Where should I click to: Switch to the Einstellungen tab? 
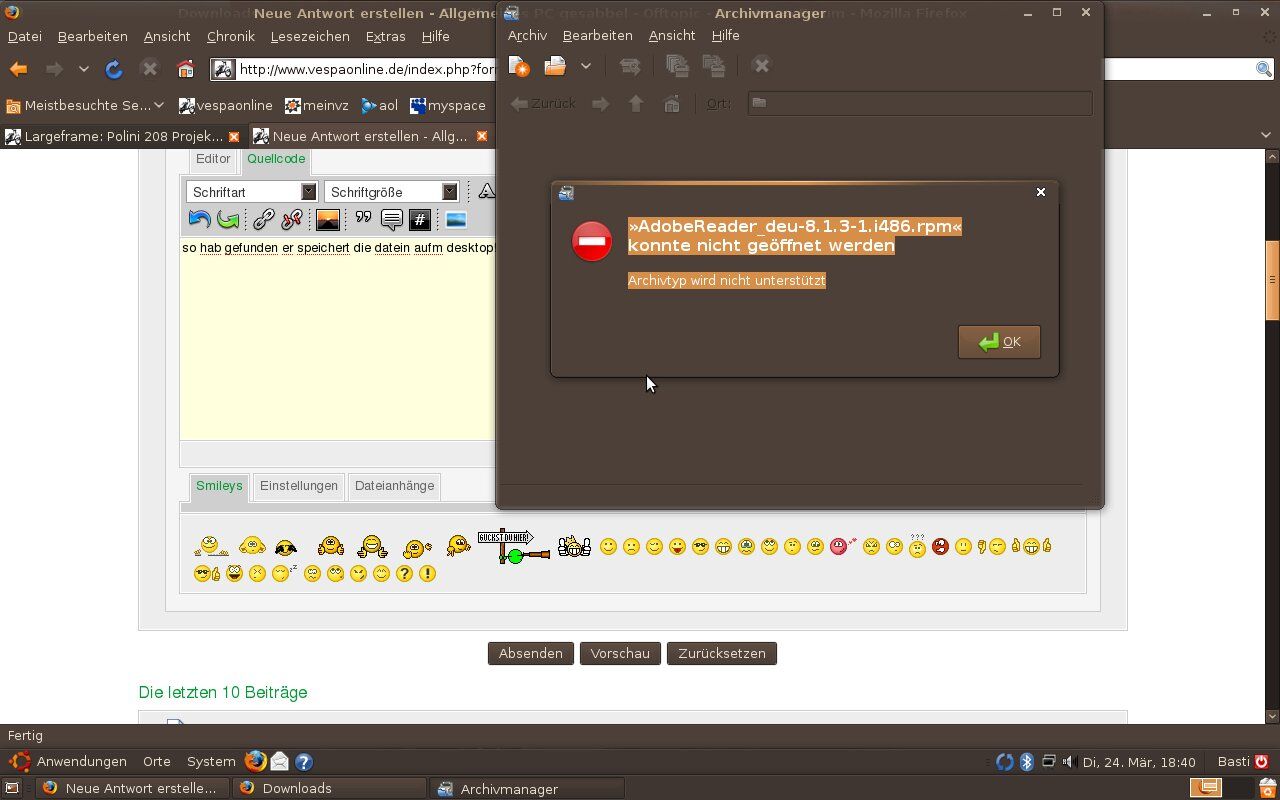coord(298,486)
